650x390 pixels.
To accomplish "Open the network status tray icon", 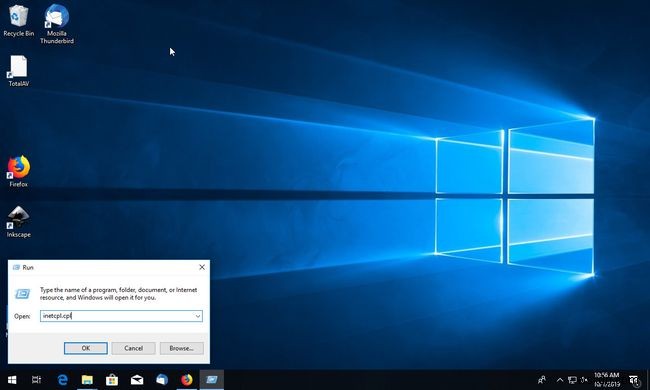I will click(572, 380).
